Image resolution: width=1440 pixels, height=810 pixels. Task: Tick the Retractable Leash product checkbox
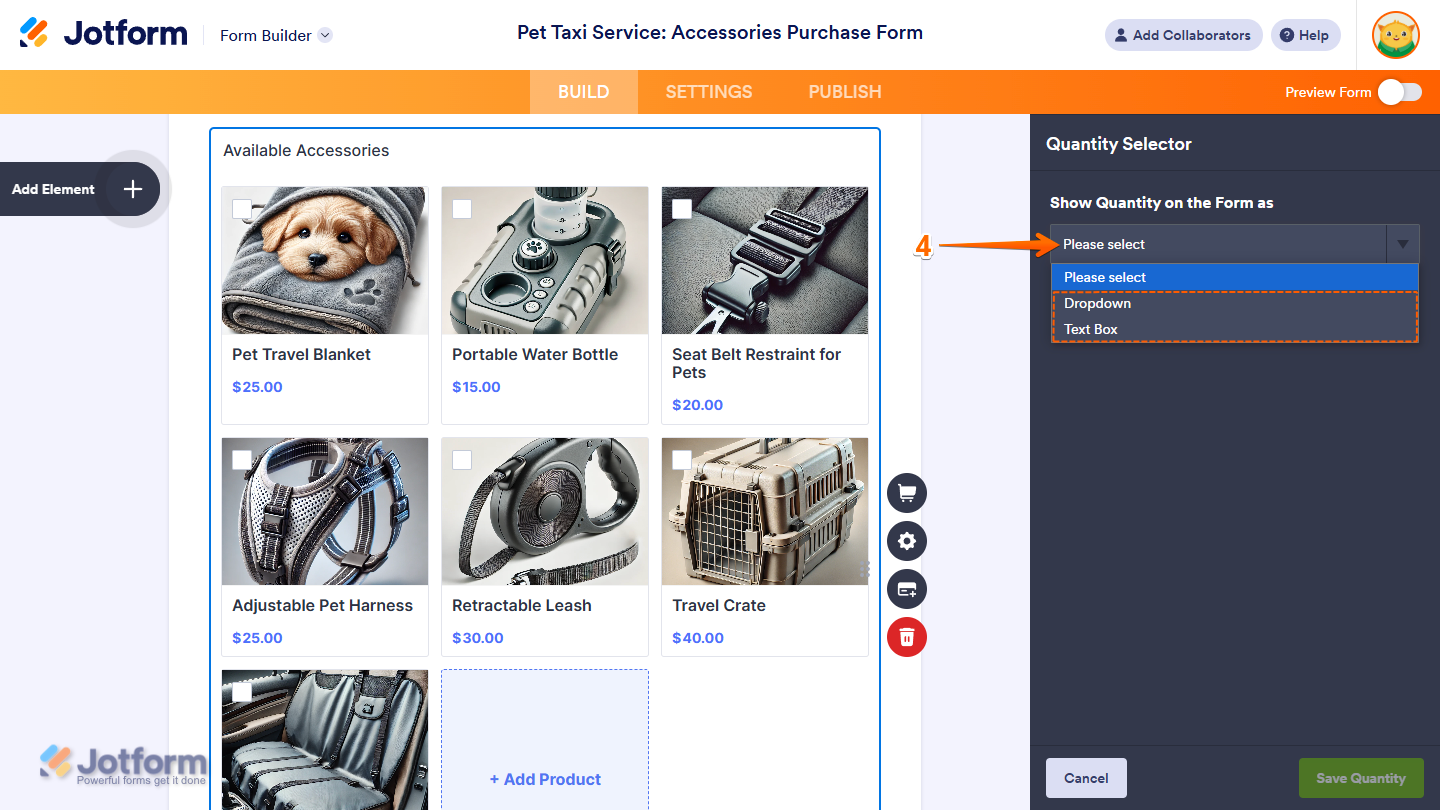pyautogui.click(x=462, y=459)
